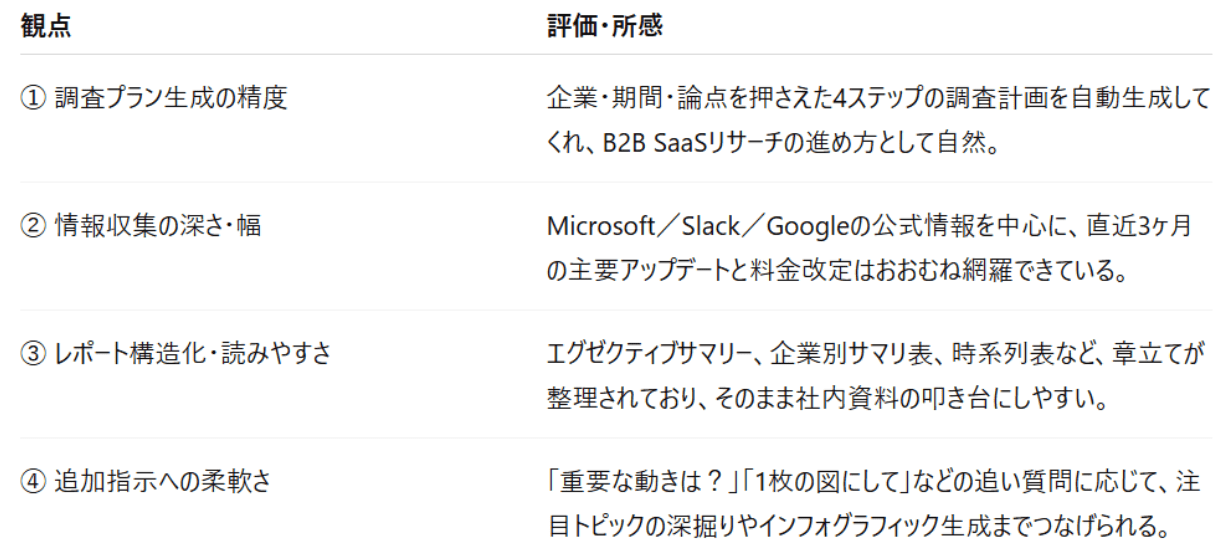Click the 観点 column header
1230x559 pixels.
coord(46,27)
